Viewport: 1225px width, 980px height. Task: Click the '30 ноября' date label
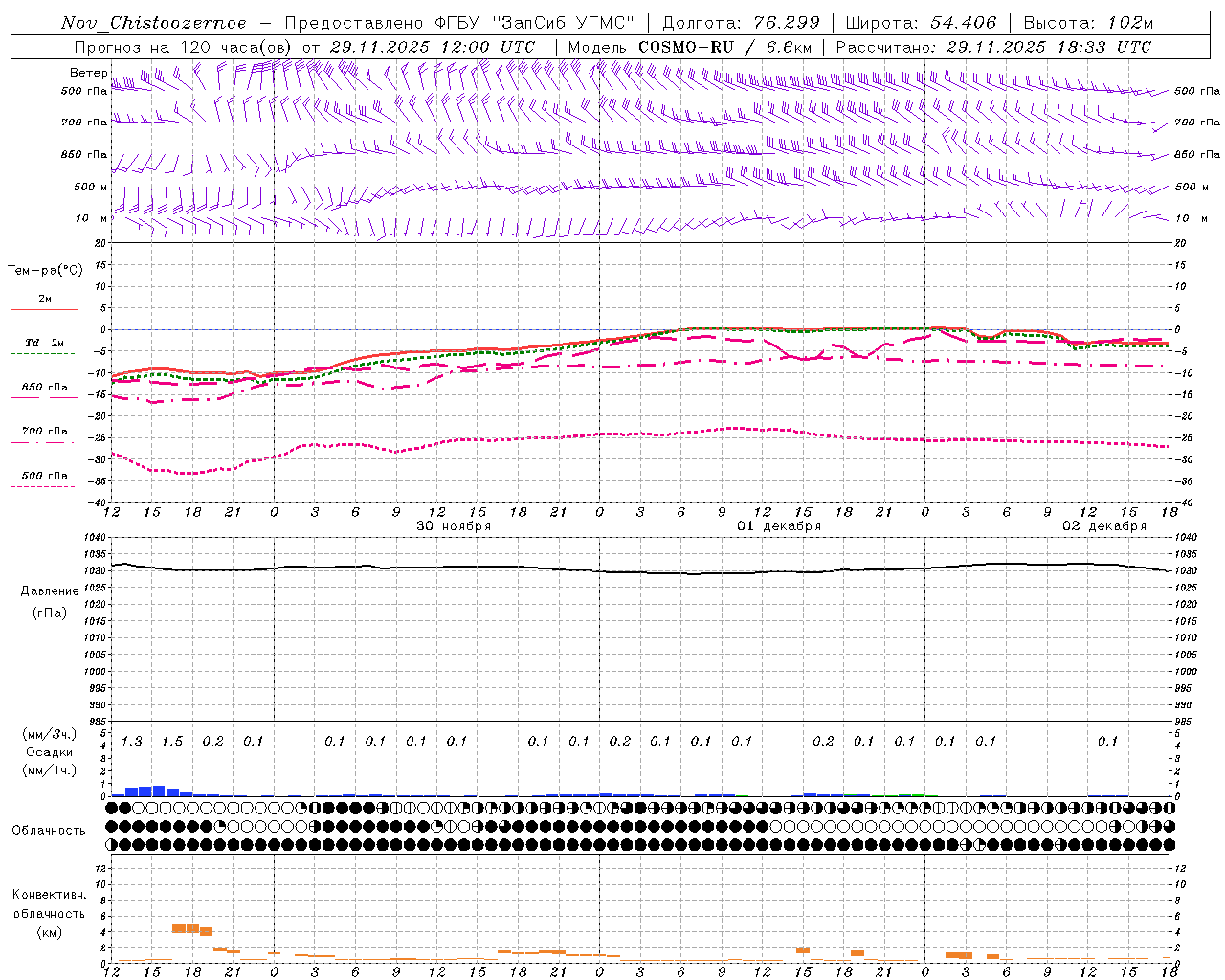pyautogui.click(x=454, y=526)
